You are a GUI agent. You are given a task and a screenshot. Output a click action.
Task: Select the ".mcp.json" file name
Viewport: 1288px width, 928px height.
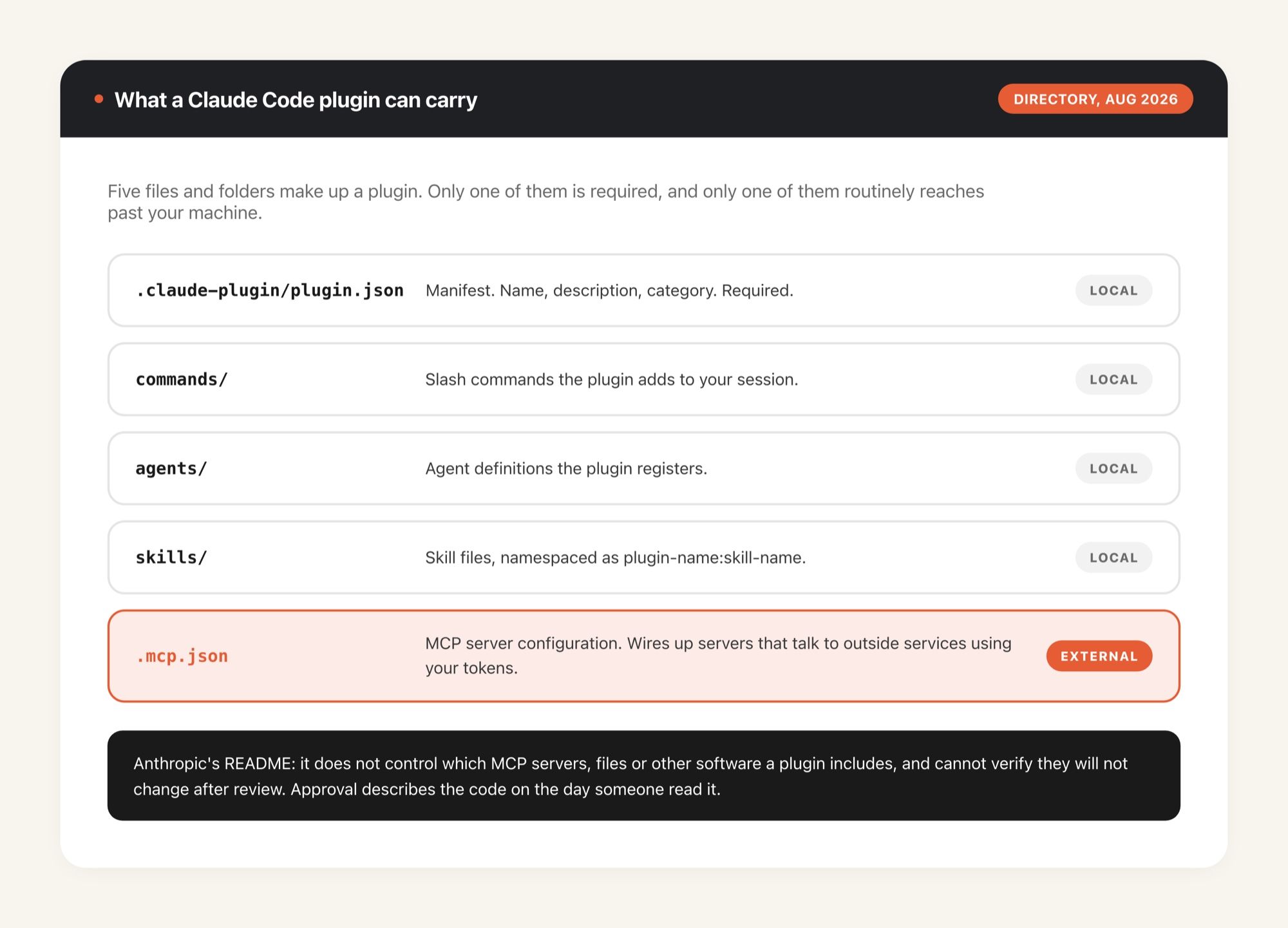tap(182, 656)
